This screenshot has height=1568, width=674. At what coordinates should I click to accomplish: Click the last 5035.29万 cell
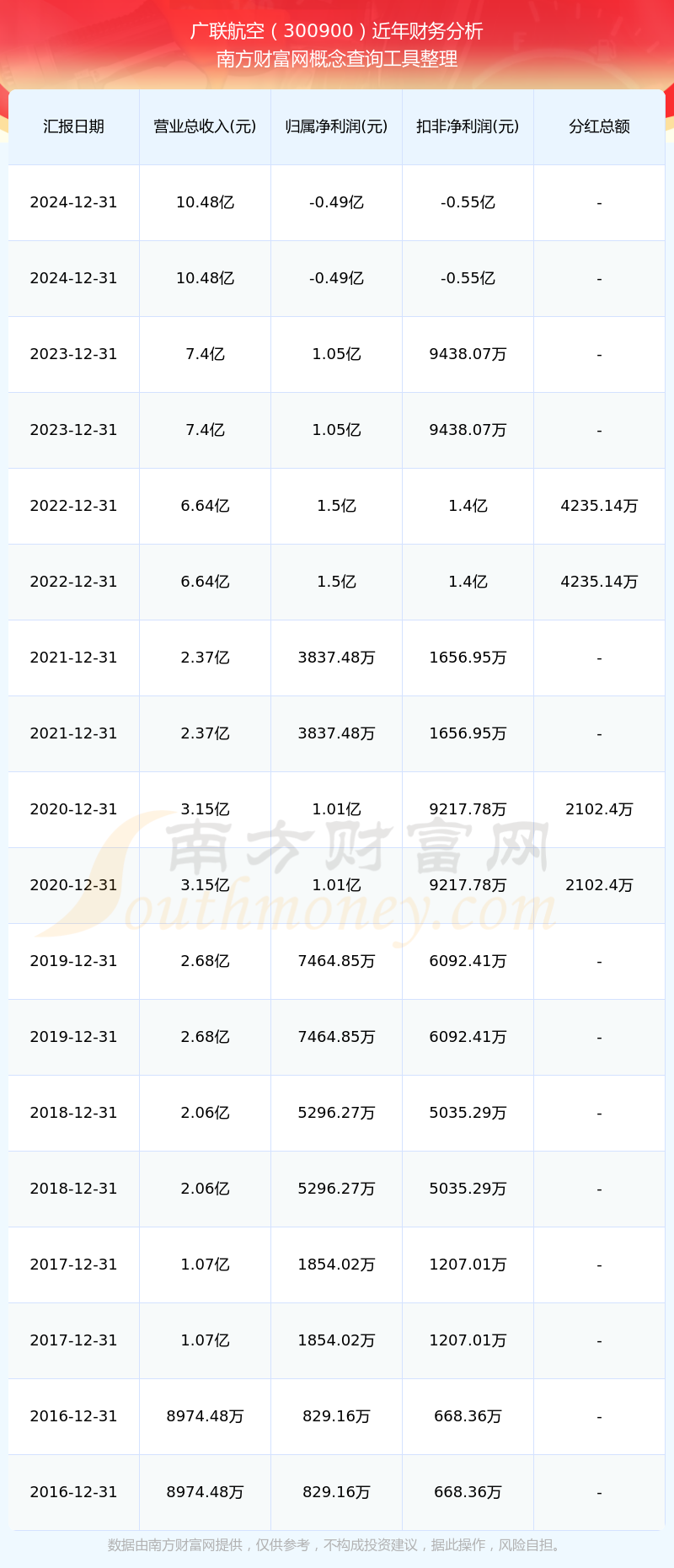coord(468,1189)
